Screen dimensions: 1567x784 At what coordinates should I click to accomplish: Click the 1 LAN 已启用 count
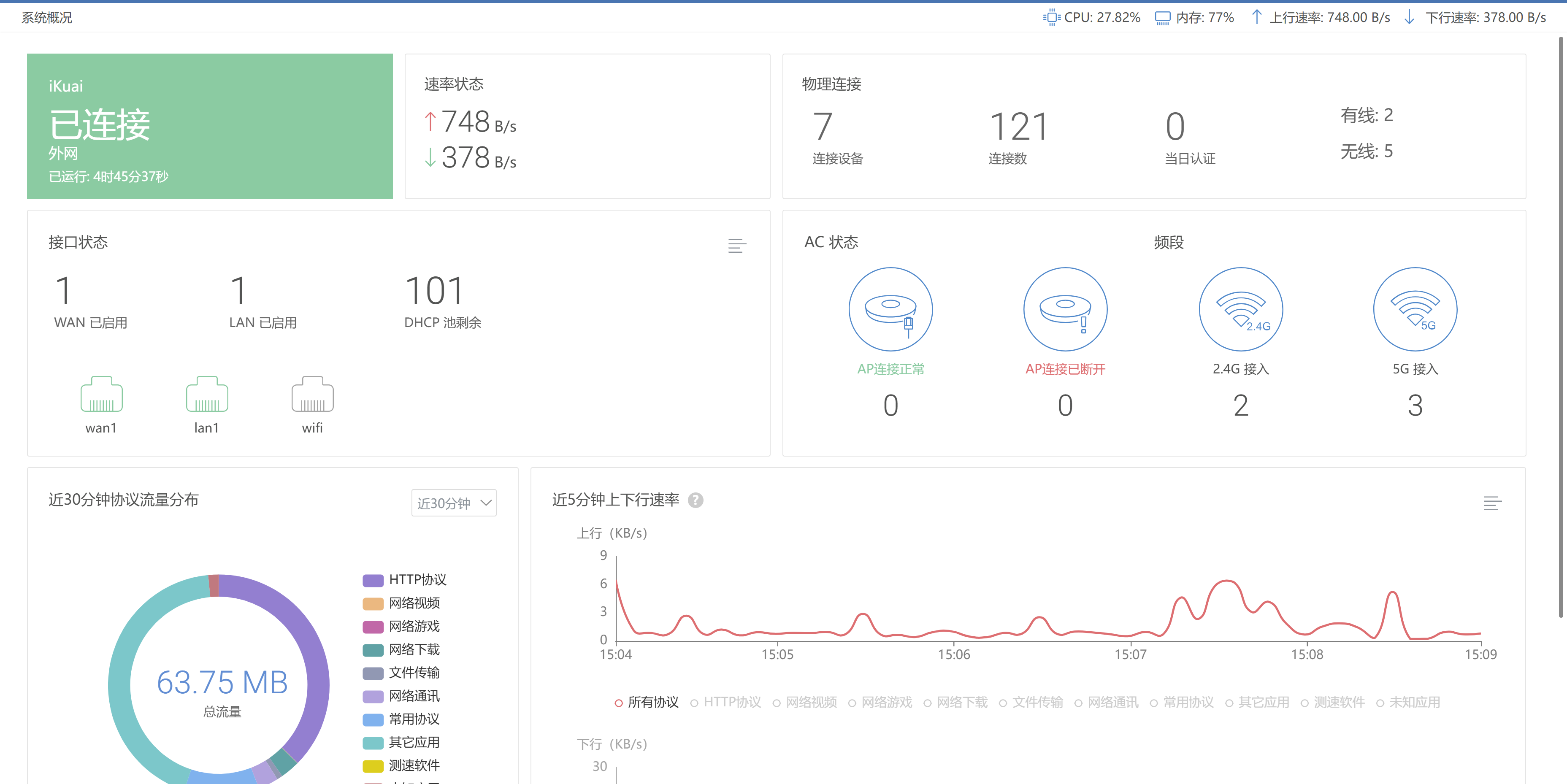click(x=238, y=291)
